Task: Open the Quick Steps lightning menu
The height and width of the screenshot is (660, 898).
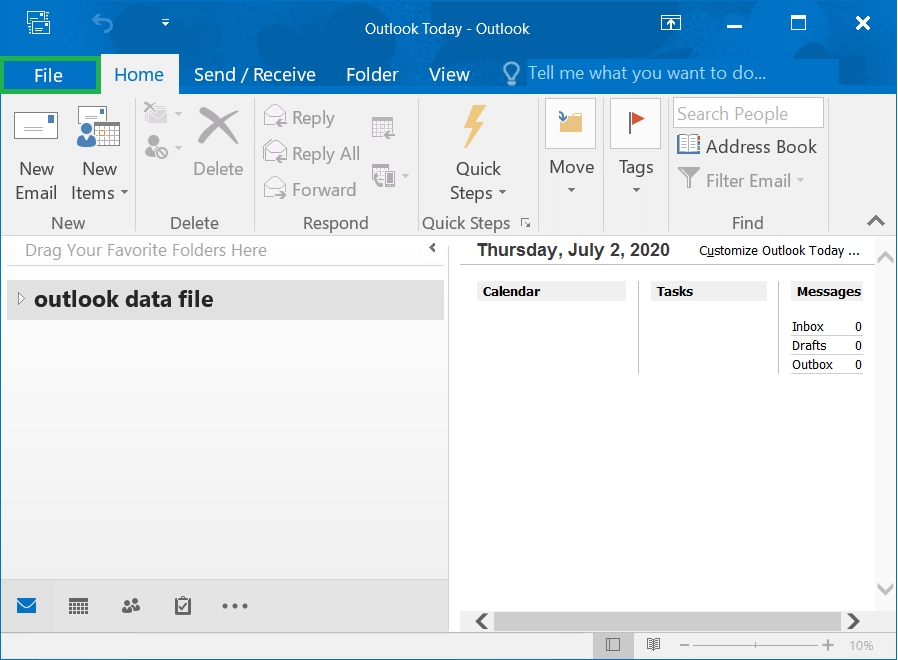Action: click(478, 154)
